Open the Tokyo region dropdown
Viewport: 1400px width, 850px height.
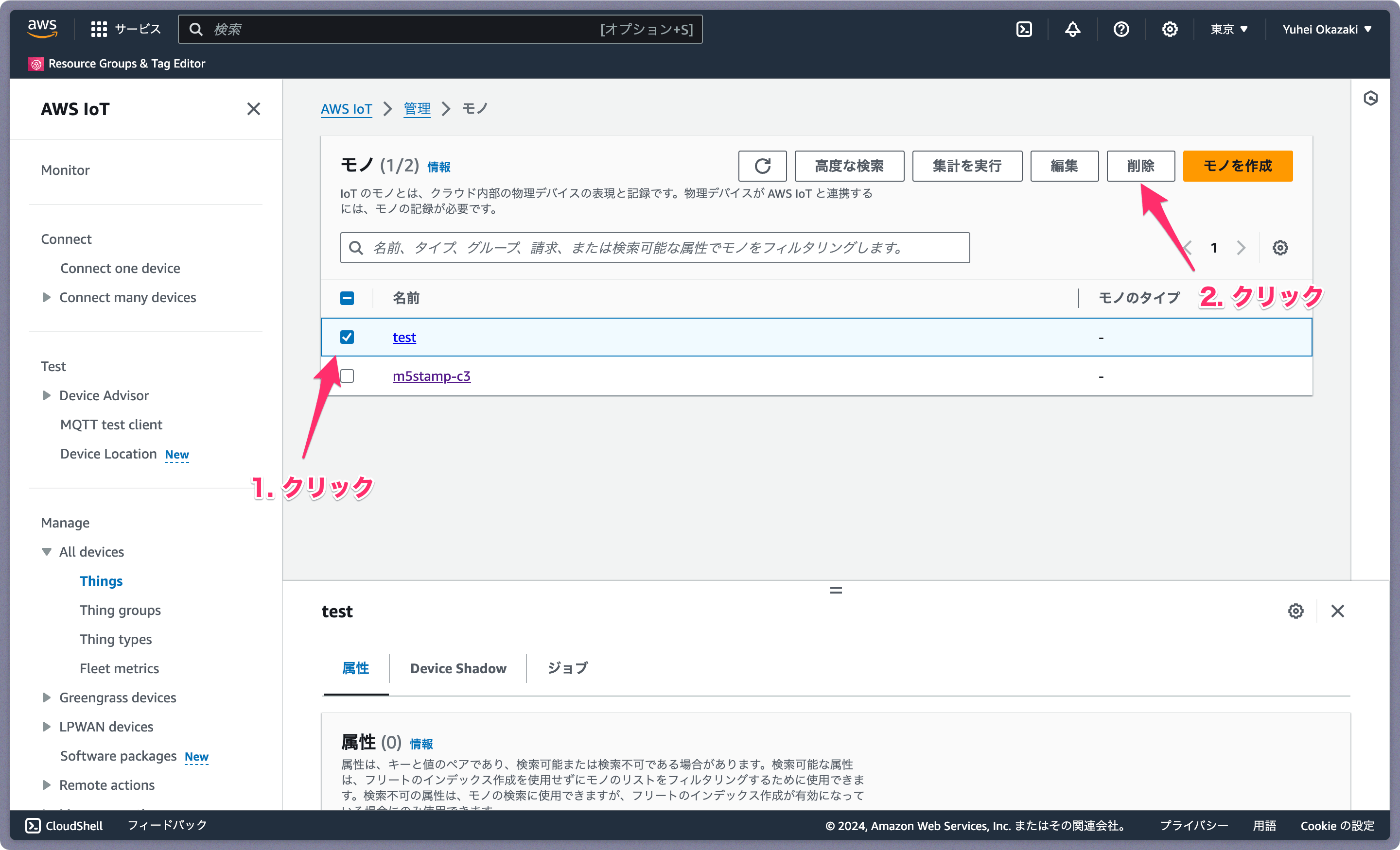pyautogui.click(x=1229, y=29)
